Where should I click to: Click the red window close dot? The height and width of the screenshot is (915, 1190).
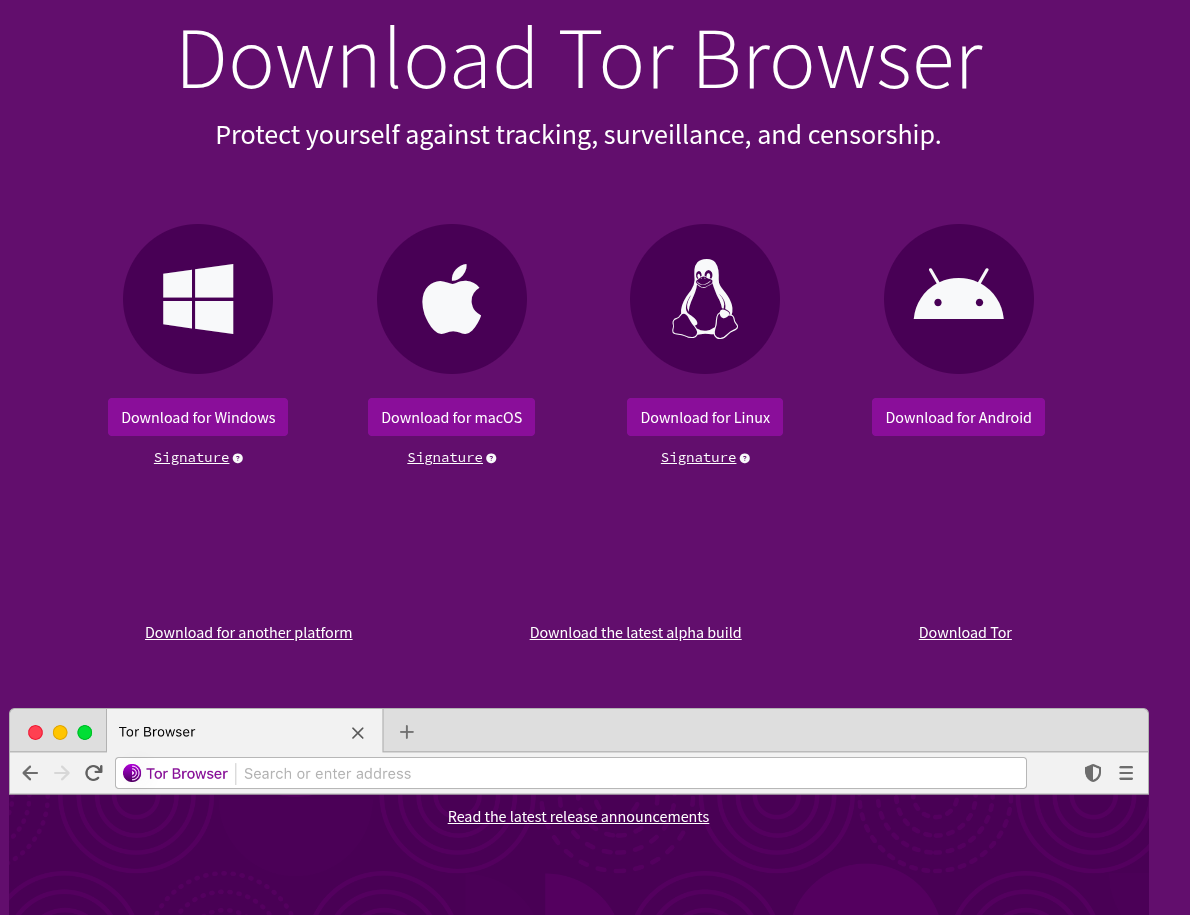(35, 732)
